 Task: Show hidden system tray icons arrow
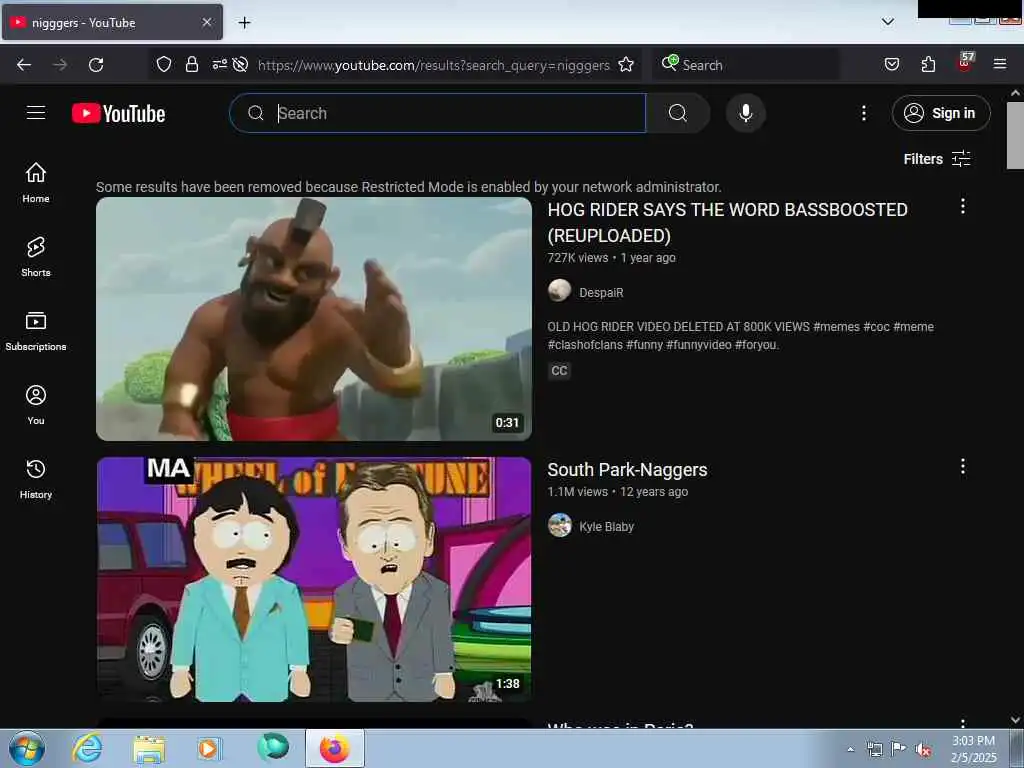coord(850,749)
